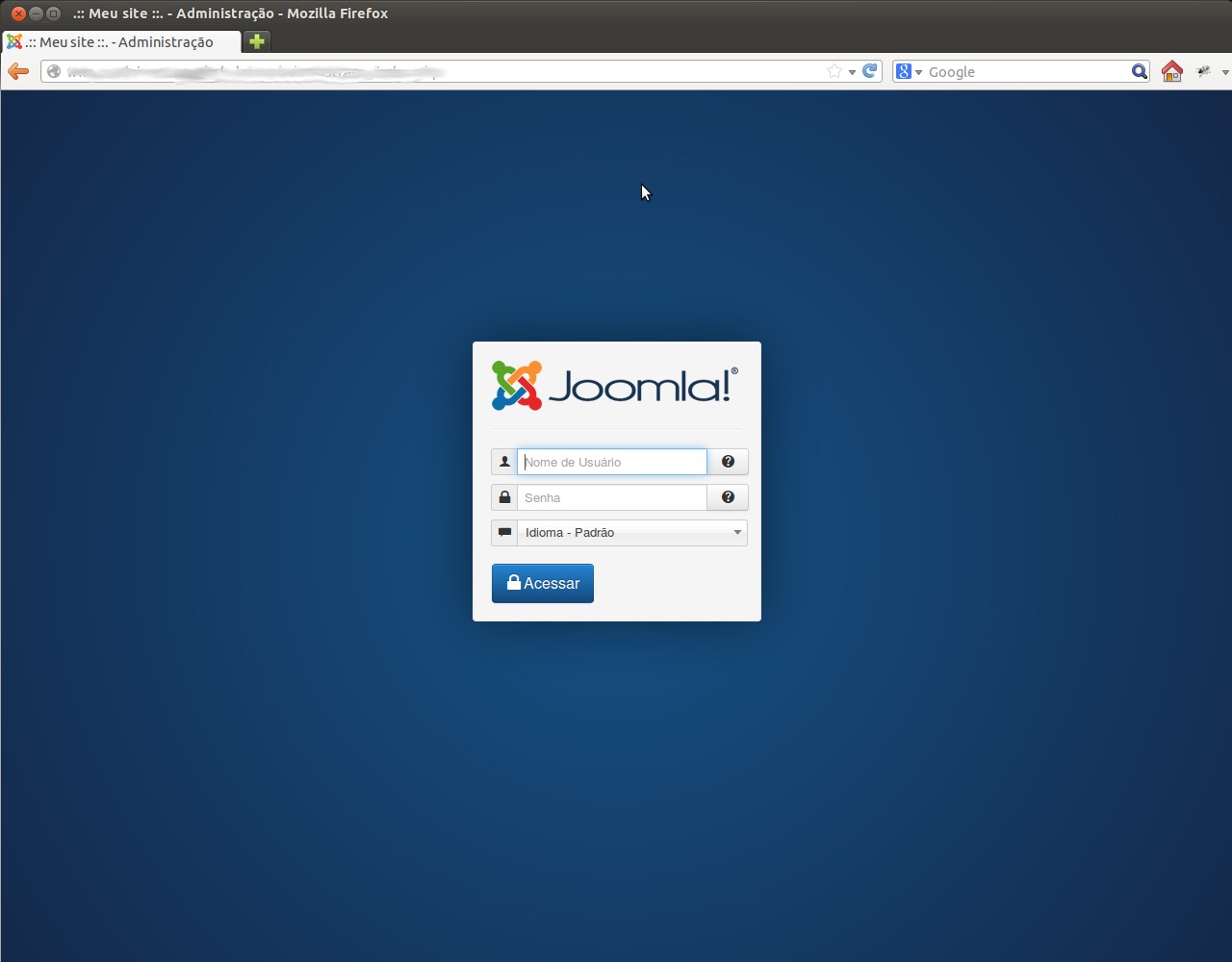
Task: Open the address bar history dropdown arrow
Action: click(852, 72)
